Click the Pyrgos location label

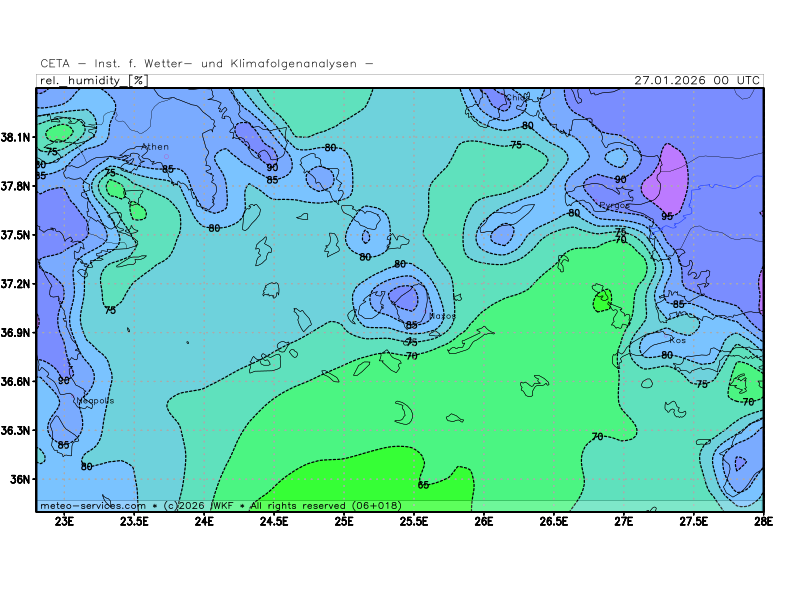(x=614, y=206)
